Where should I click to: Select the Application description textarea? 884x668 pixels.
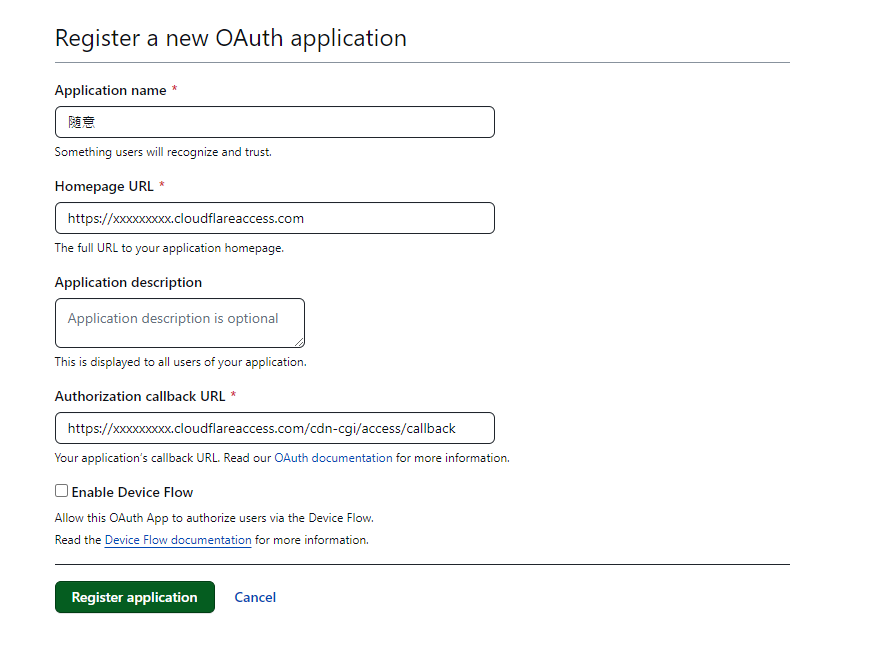179,322
